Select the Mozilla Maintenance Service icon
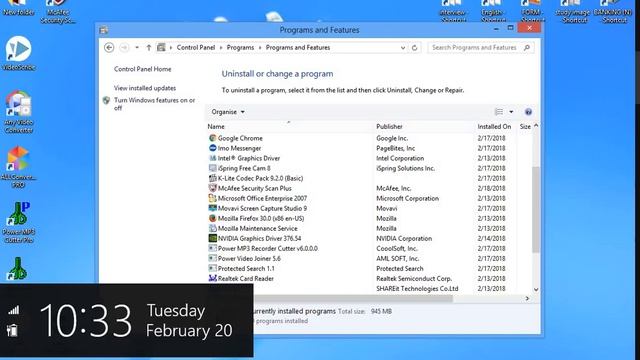The image size is (640, 360). (x=212, y=228)
